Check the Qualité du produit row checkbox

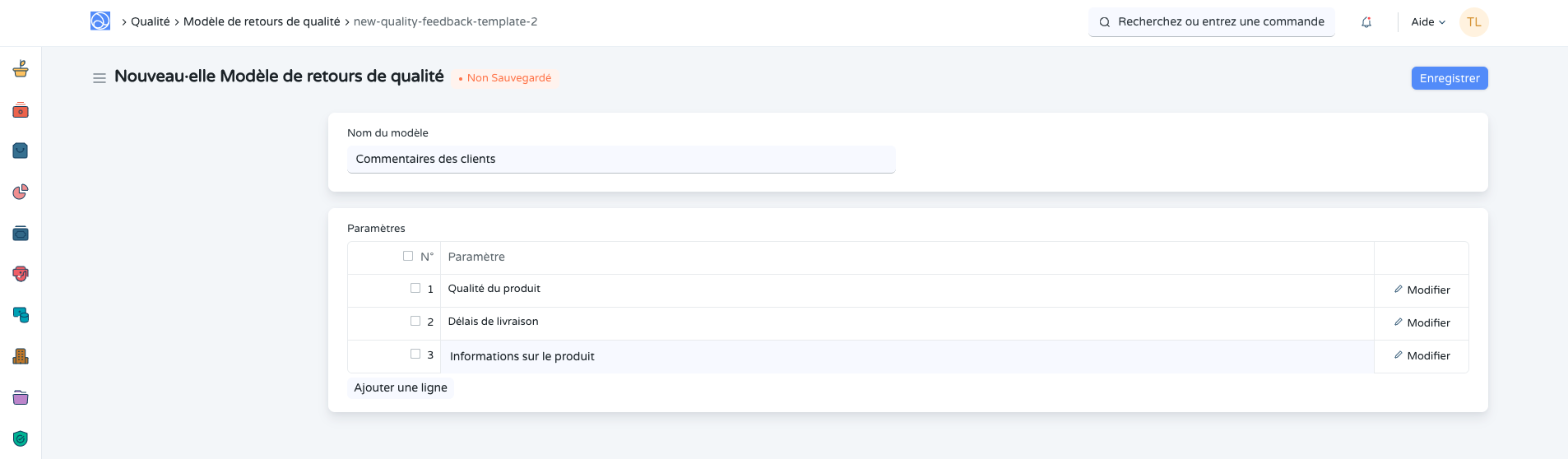coord(415,288)
